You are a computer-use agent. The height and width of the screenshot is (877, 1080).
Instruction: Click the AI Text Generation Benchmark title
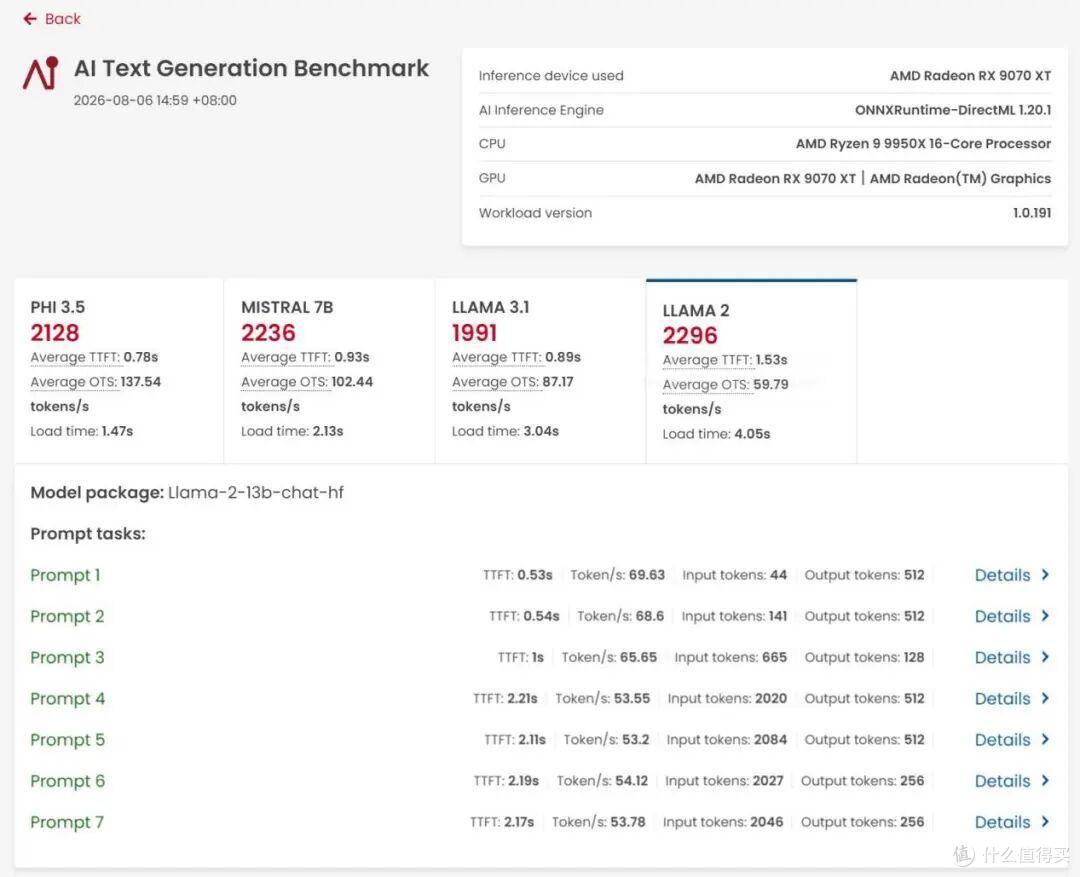click(251, 68)
